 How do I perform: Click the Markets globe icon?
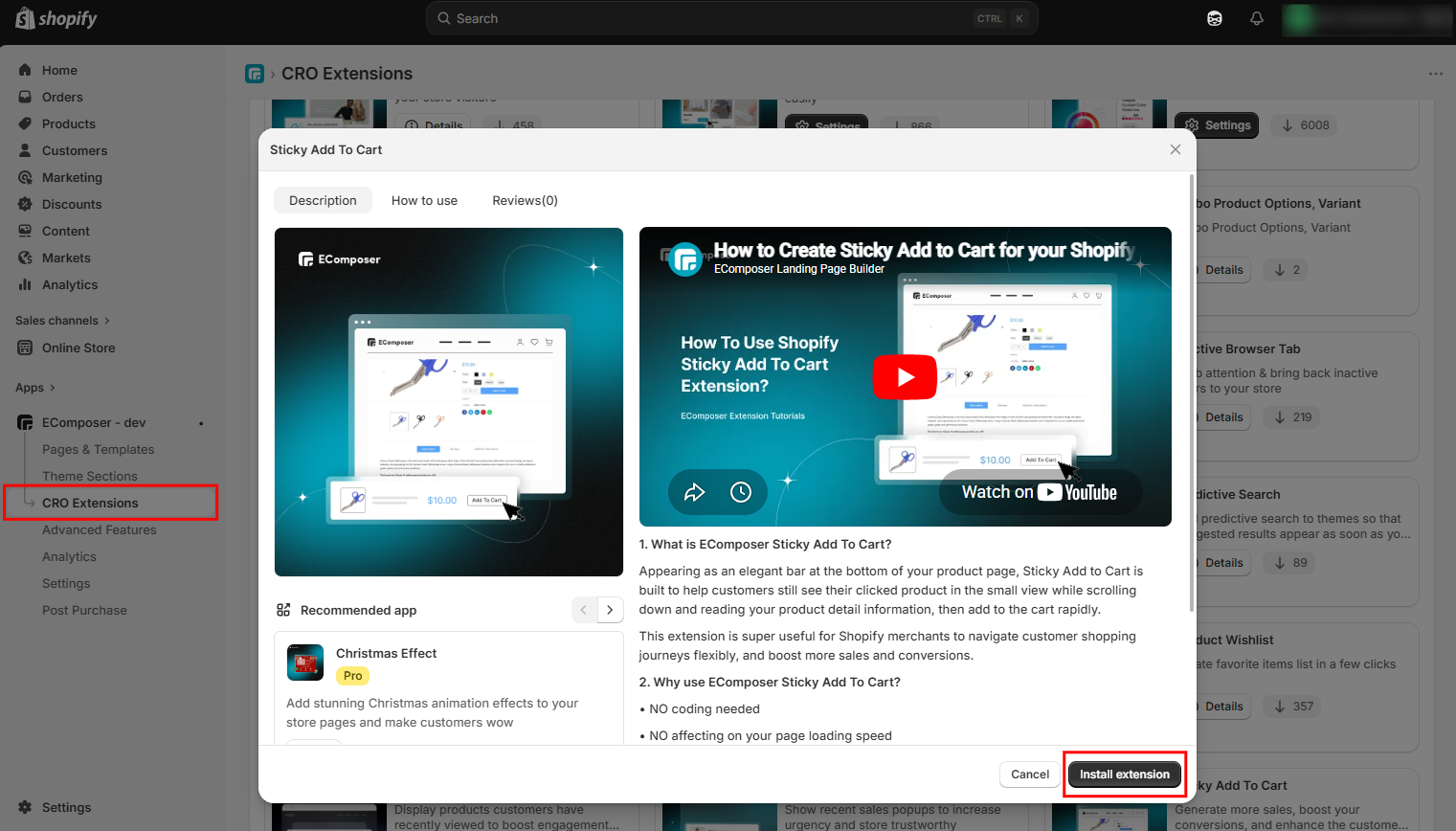point(25,258)
